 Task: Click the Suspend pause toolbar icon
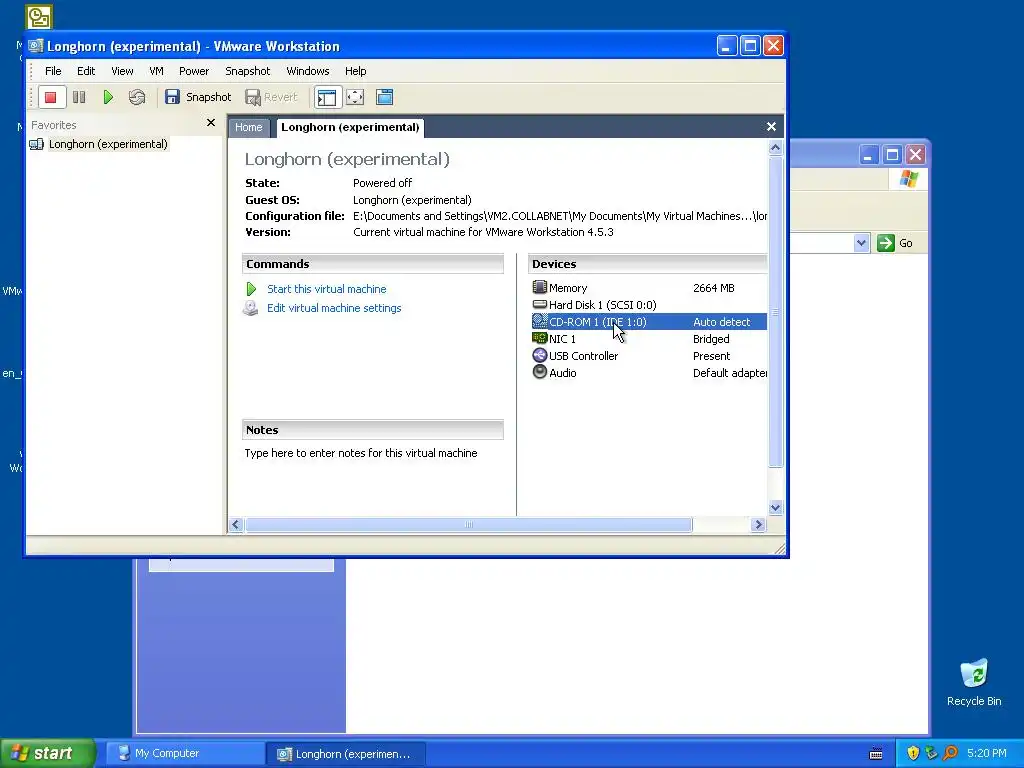(79, 97)
